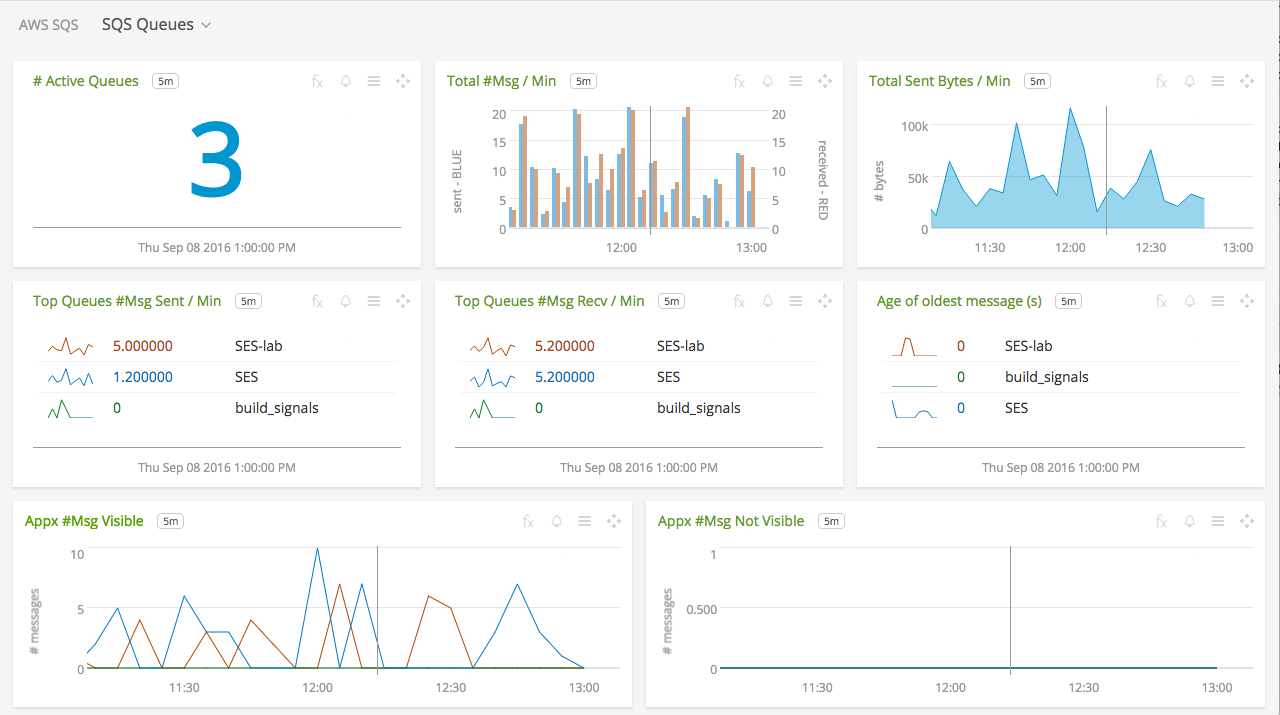
Task: Click move handle on # Active Queues panel
Action: (x=403, y=81)
